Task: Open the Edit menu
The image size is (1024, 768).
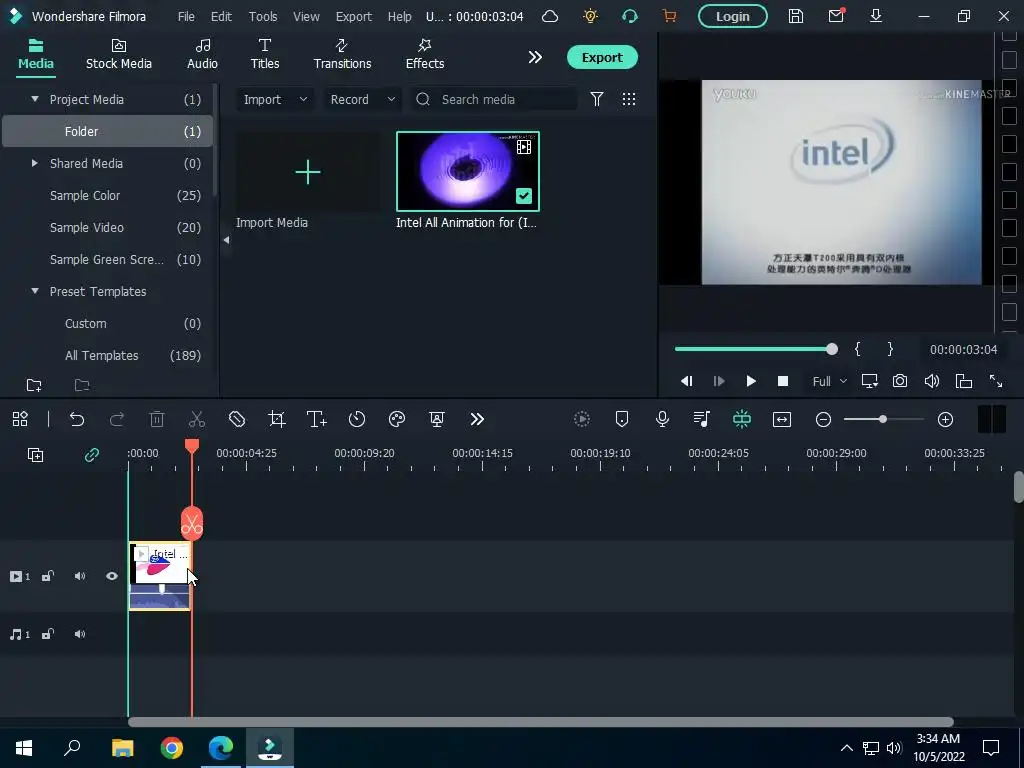Action: click(x=221, y=16)
